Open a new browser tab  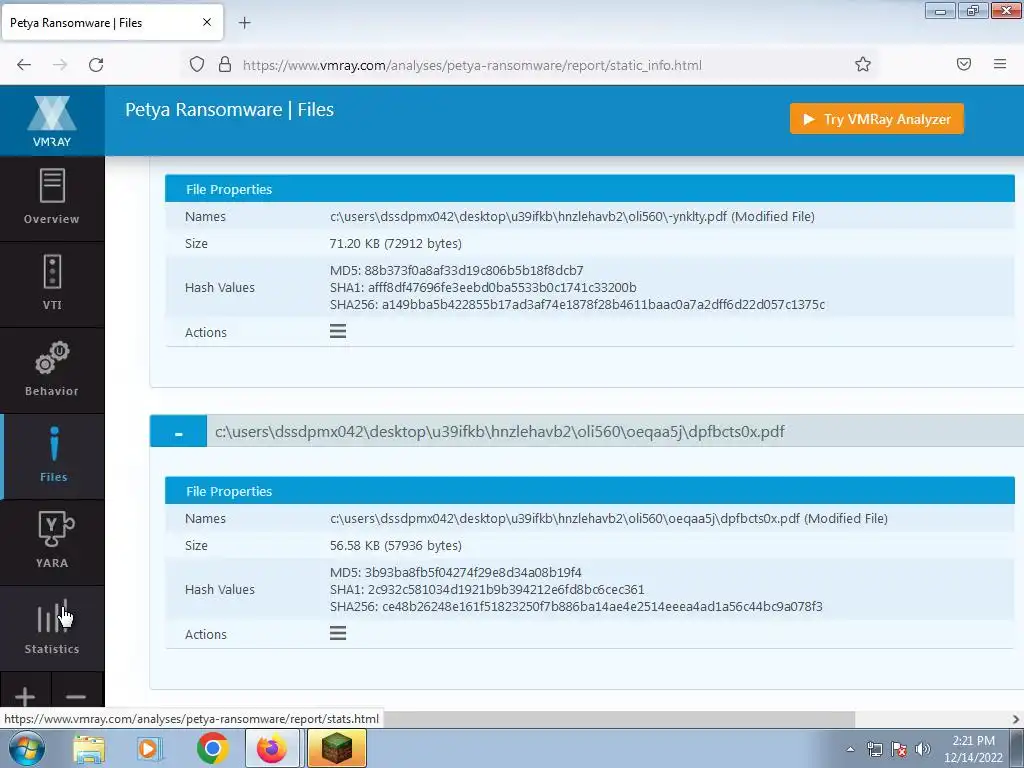tap(244, 23)
